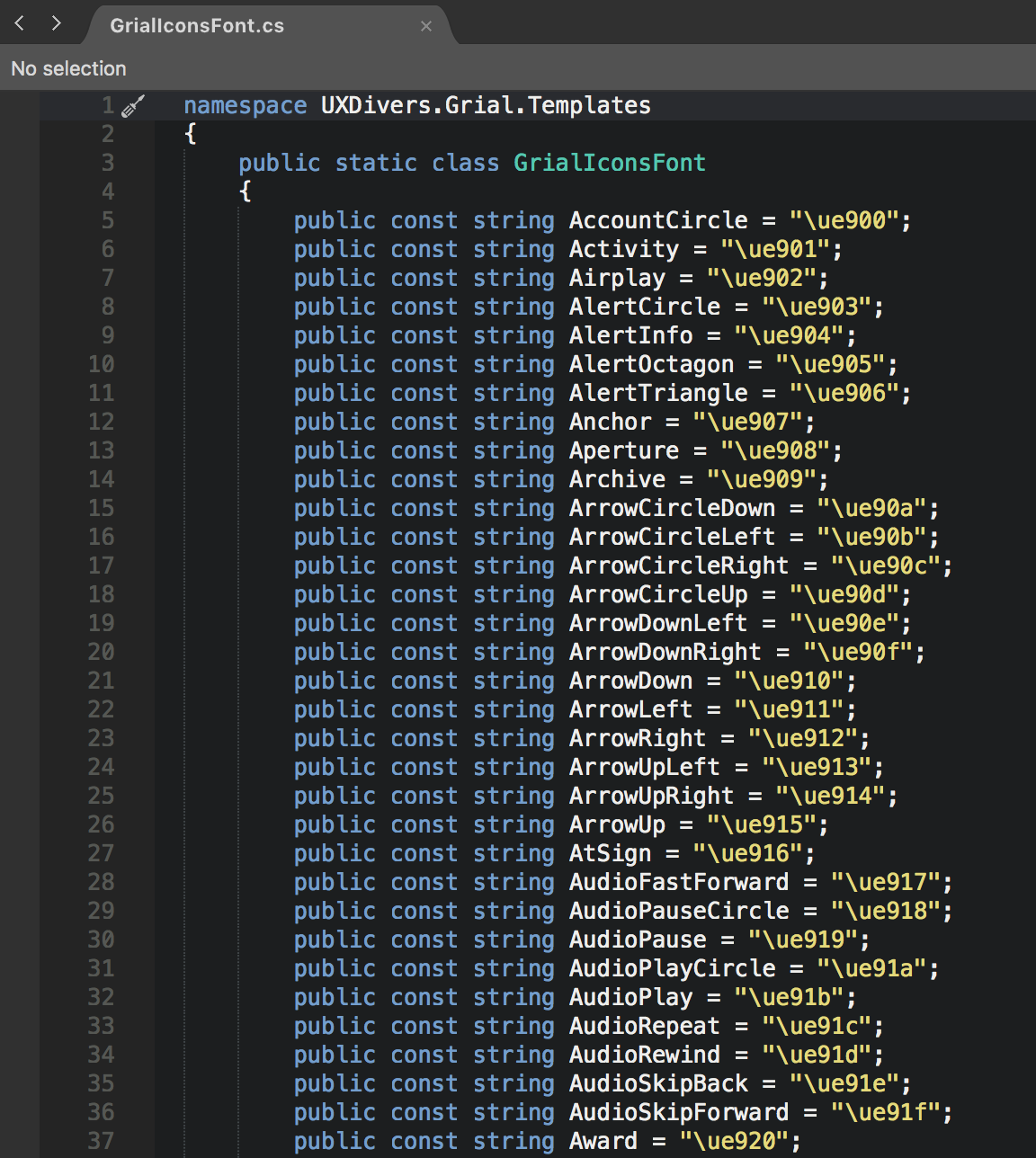Click the Aperture constant name

pyautogui.click(x=624, y=450)
